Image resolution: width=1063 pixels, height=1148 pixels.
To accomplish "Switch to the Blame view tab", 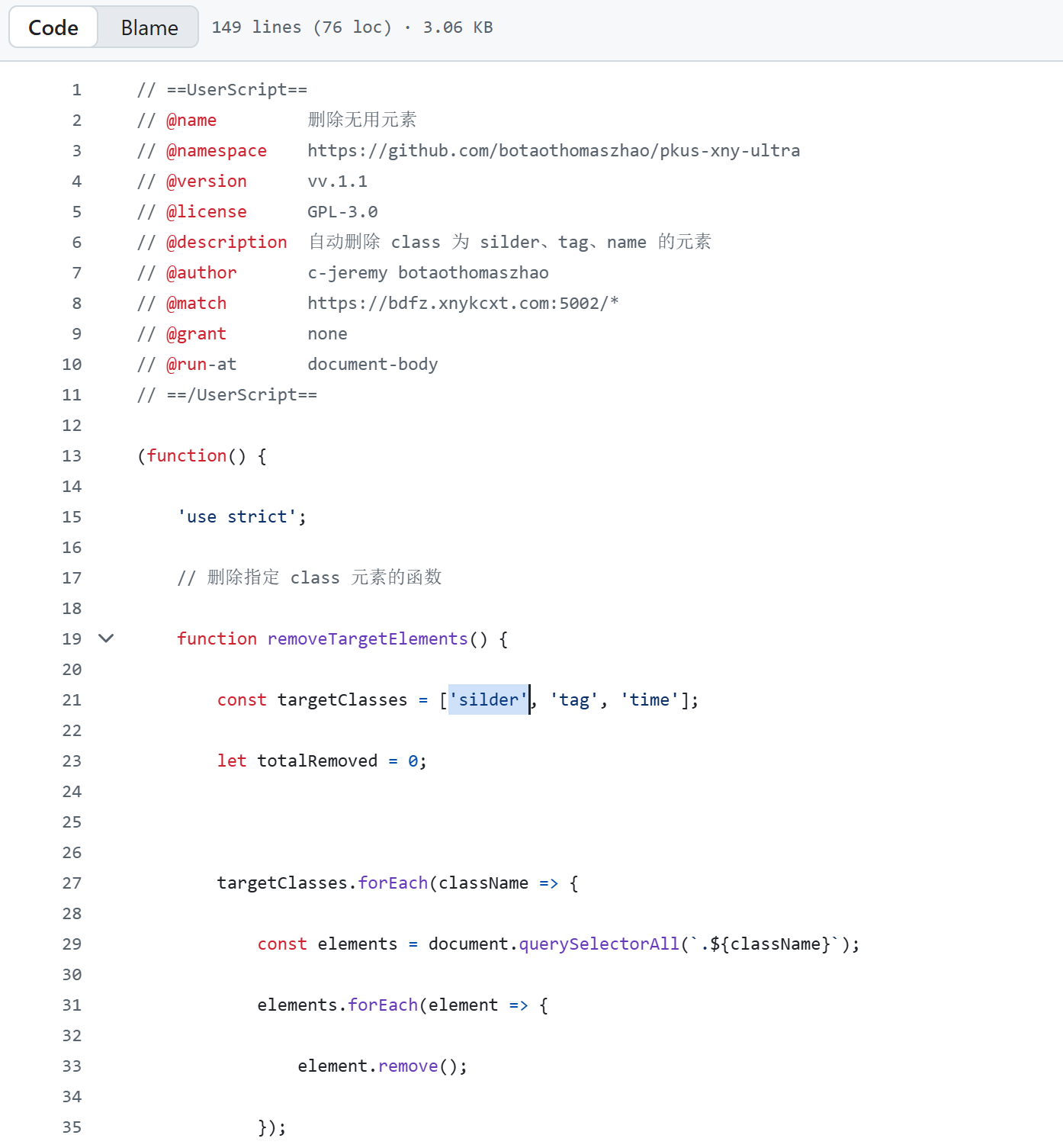I will click(149, 27).
